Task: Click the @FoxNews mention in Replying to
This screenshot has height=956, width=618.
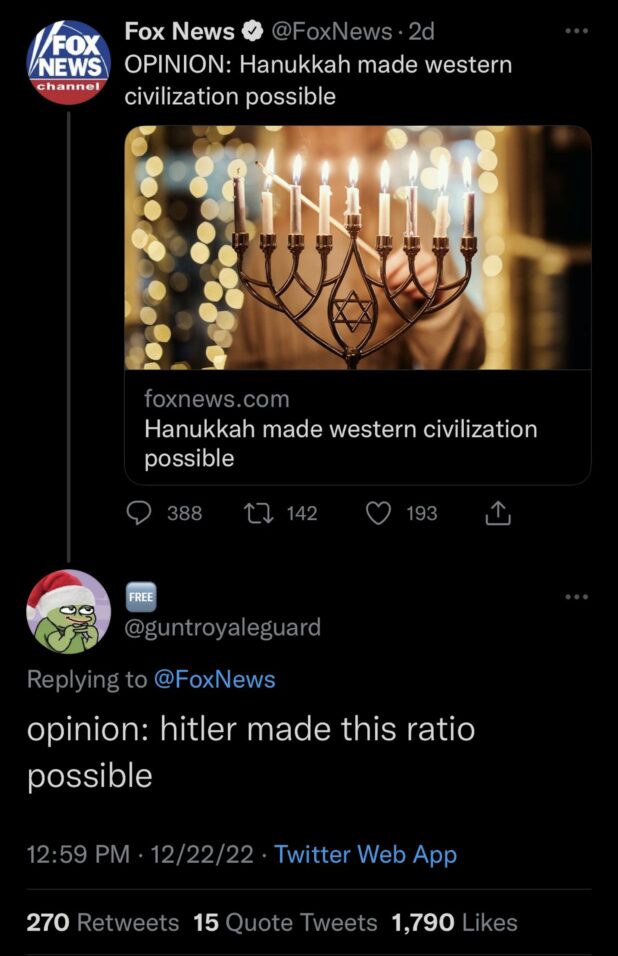Action: click(214, 680)
